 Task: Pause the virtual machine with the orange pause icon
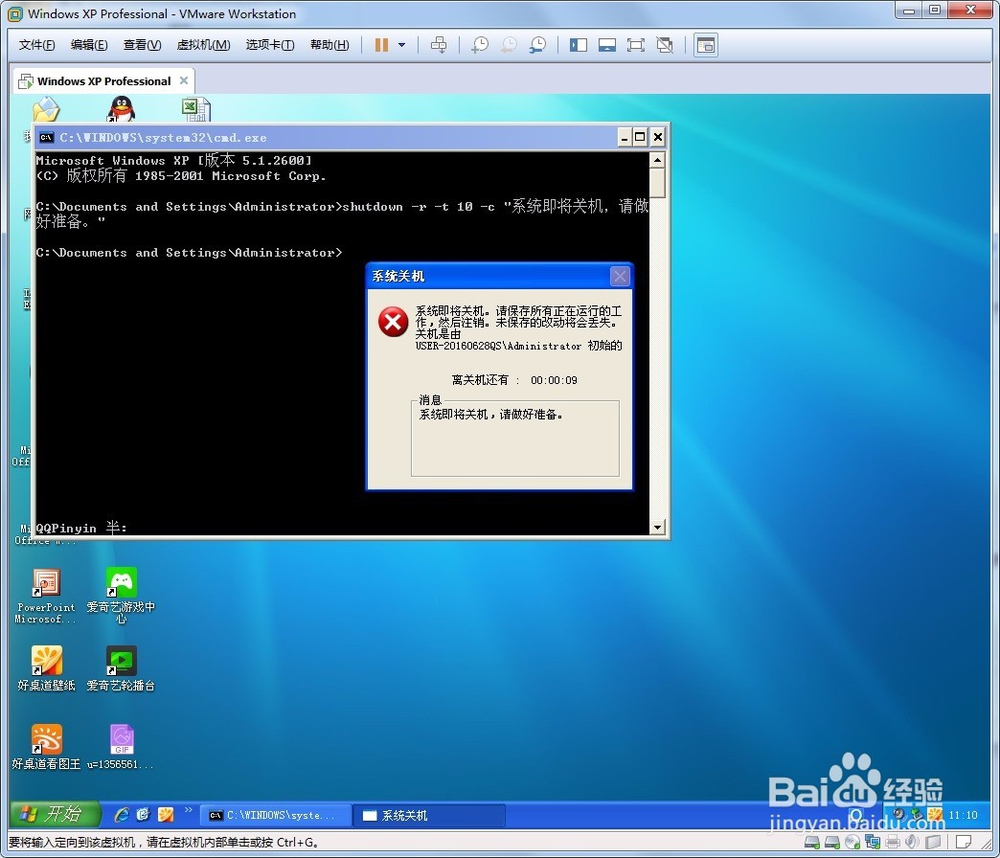(x=381, y=45)
